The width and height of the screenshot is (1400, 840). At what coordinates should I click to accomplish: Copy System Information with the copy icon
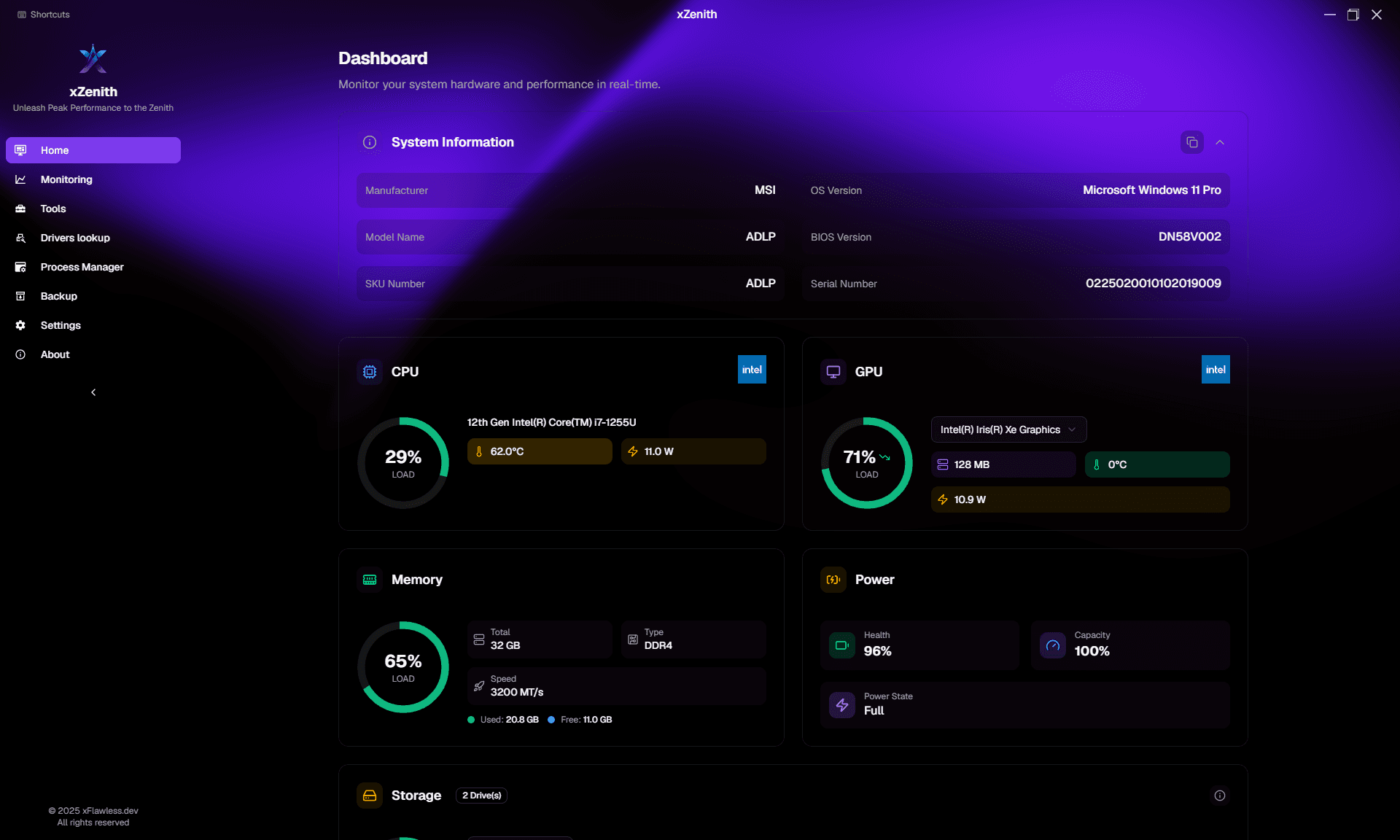coord(1191,142)
